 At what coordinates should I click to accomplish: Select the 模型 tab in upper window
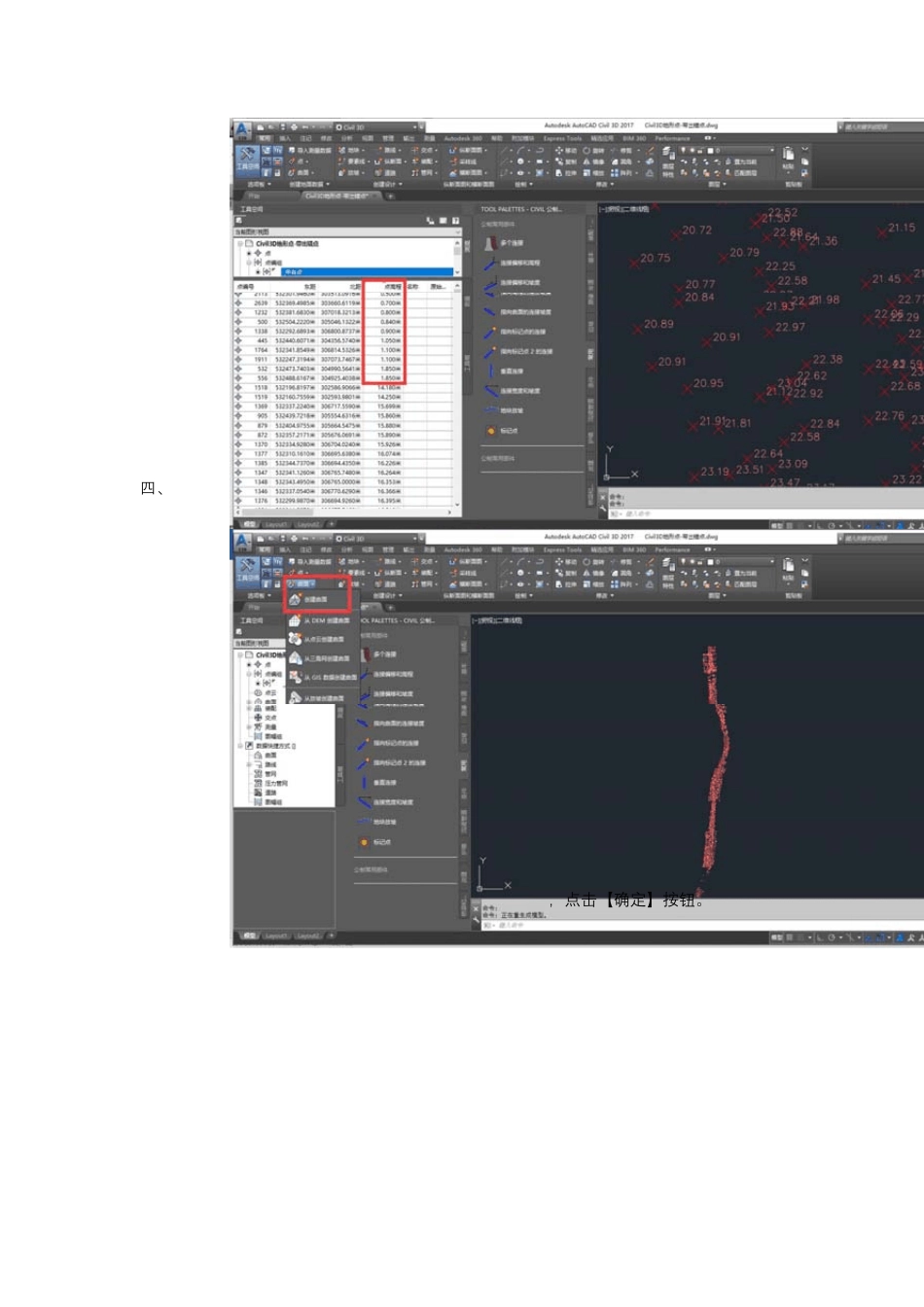click(x=249, y=524)
